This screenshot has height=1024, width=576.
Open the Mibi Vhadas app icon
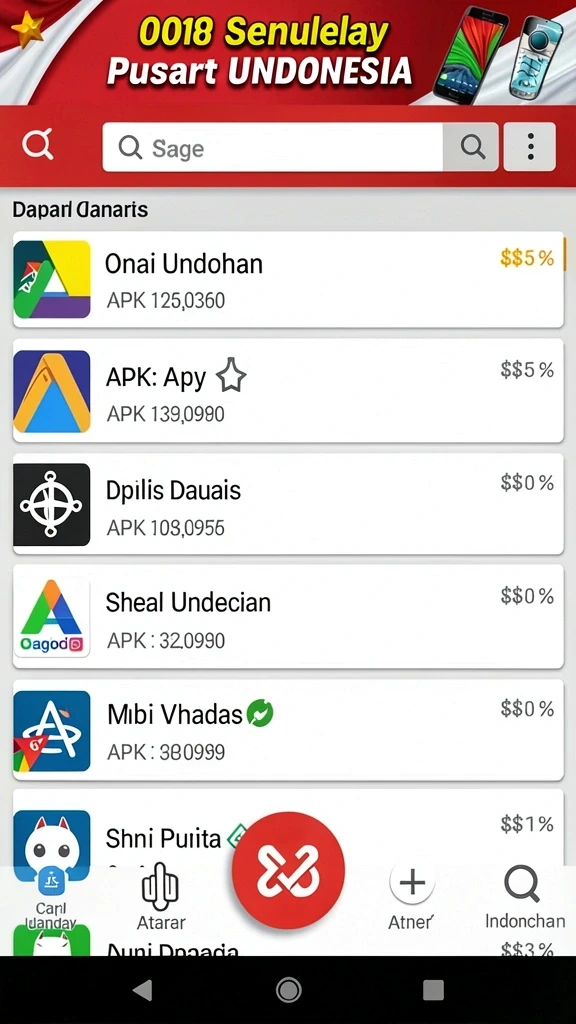pos(52,731)
